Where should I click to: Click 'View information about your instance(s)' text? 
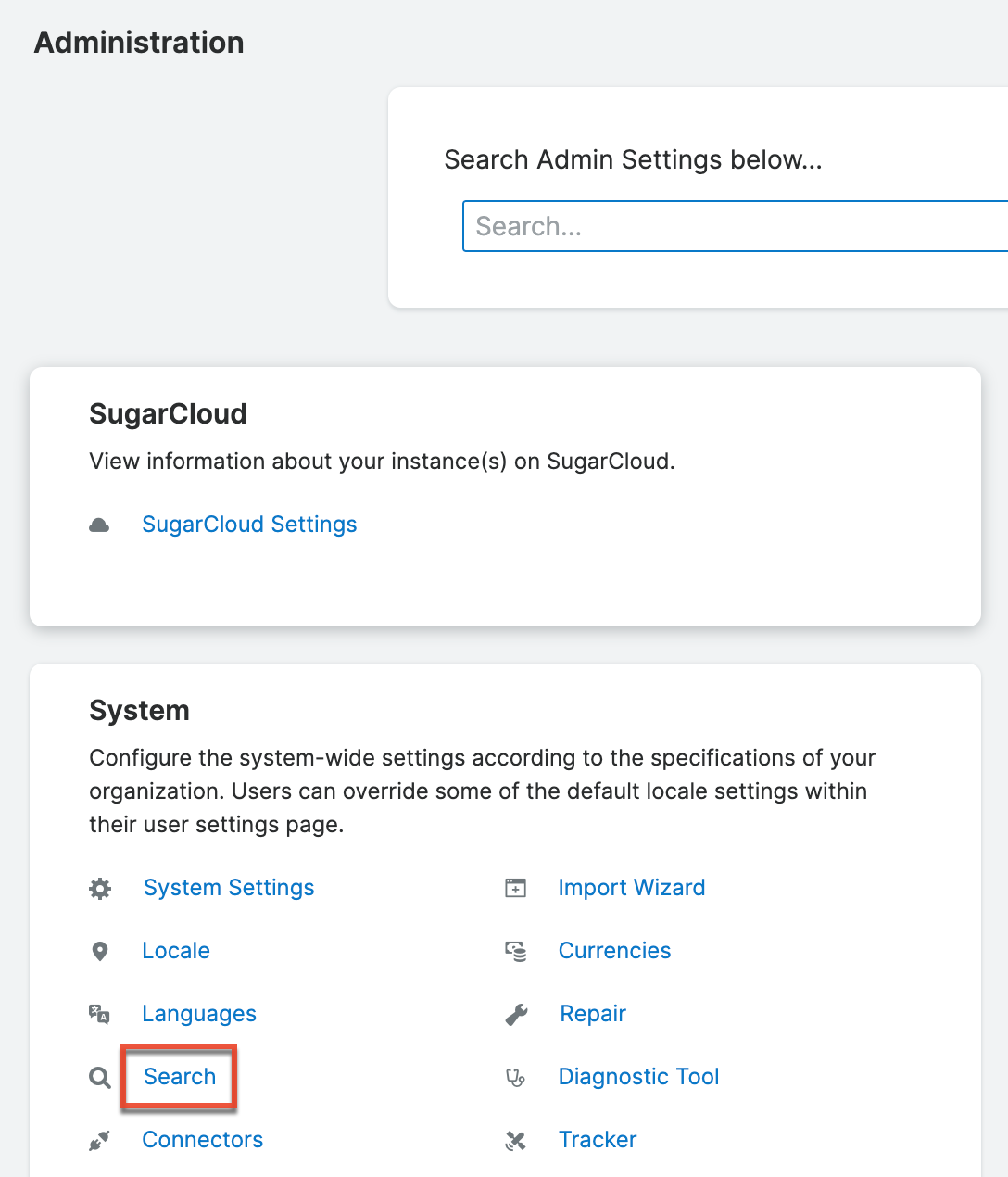[382, 462]
